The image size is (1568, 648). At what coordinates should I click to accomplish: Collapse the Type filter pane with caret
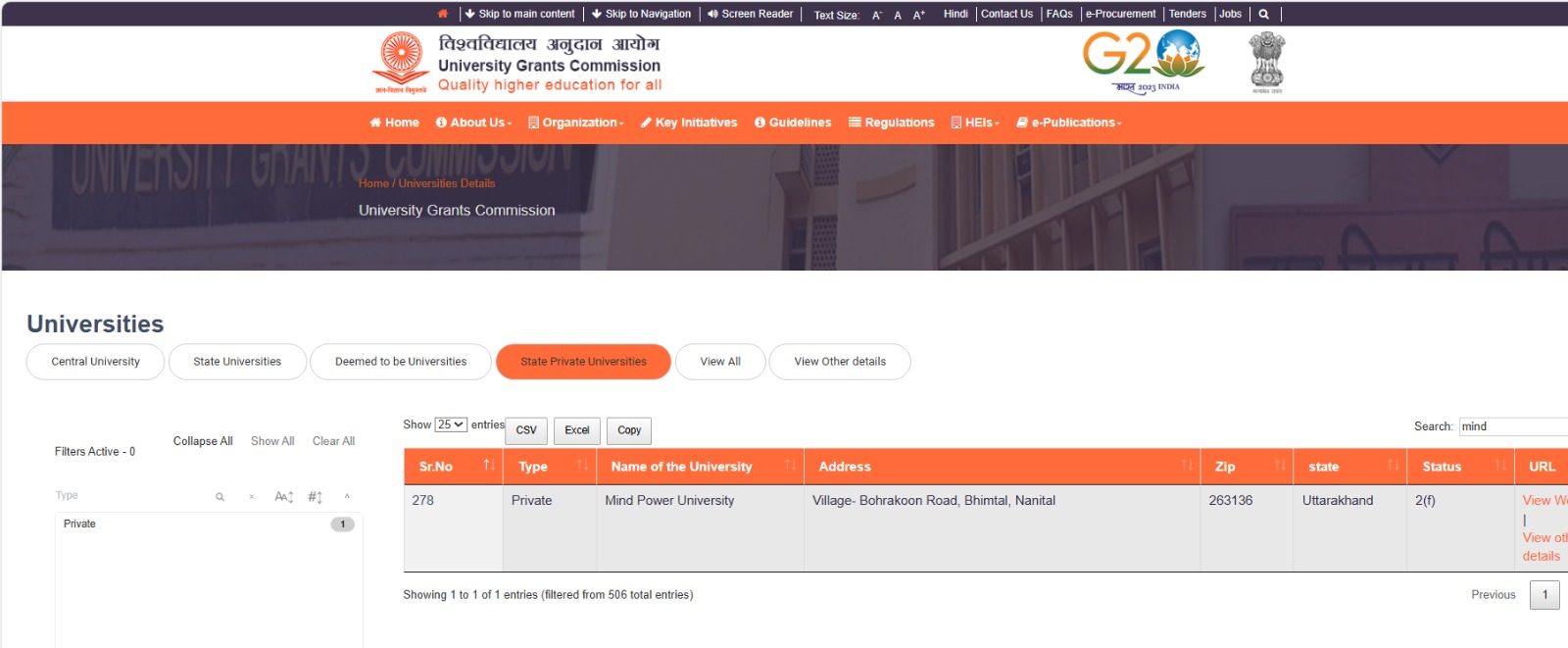[347, 496]
